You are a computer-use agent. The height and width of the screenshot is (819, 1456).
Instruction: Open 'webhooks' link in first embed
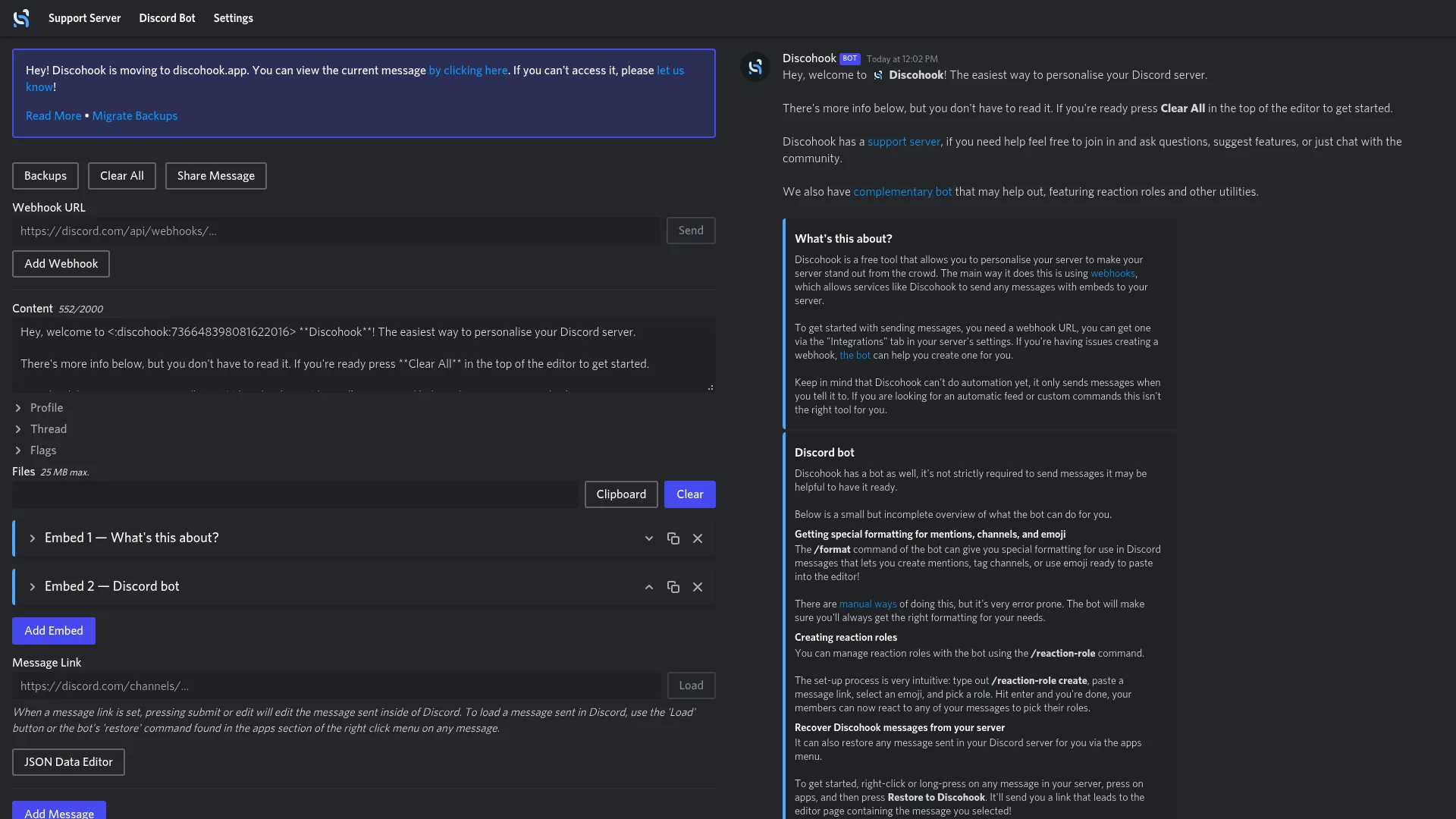click(x=1112, y=274)
